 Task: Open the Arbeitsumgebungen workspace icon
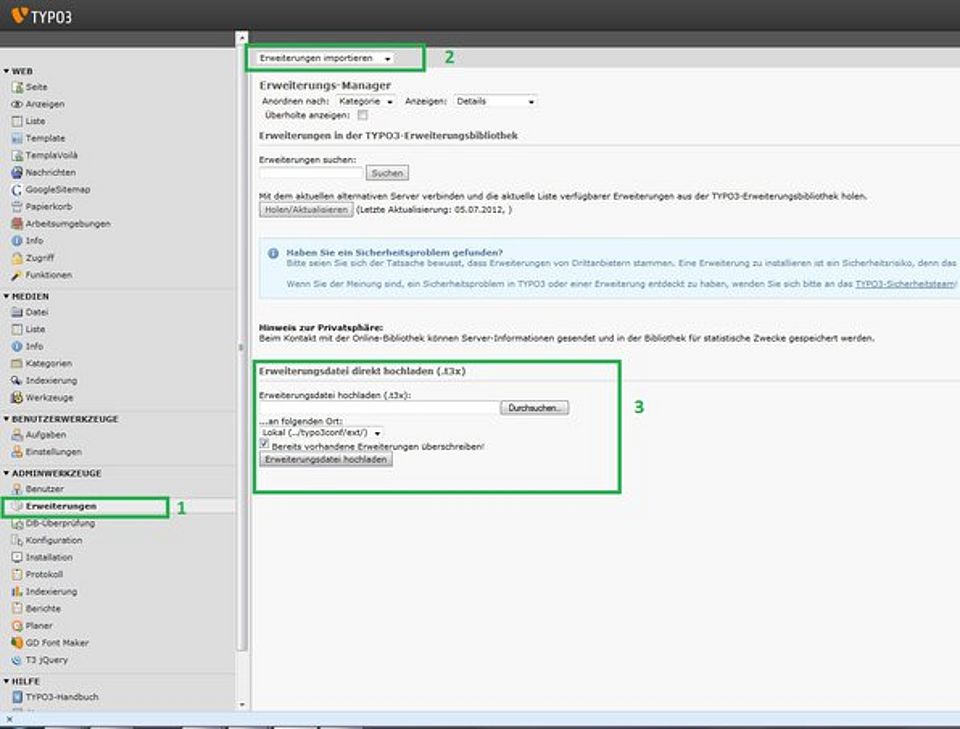click(17, 224)
